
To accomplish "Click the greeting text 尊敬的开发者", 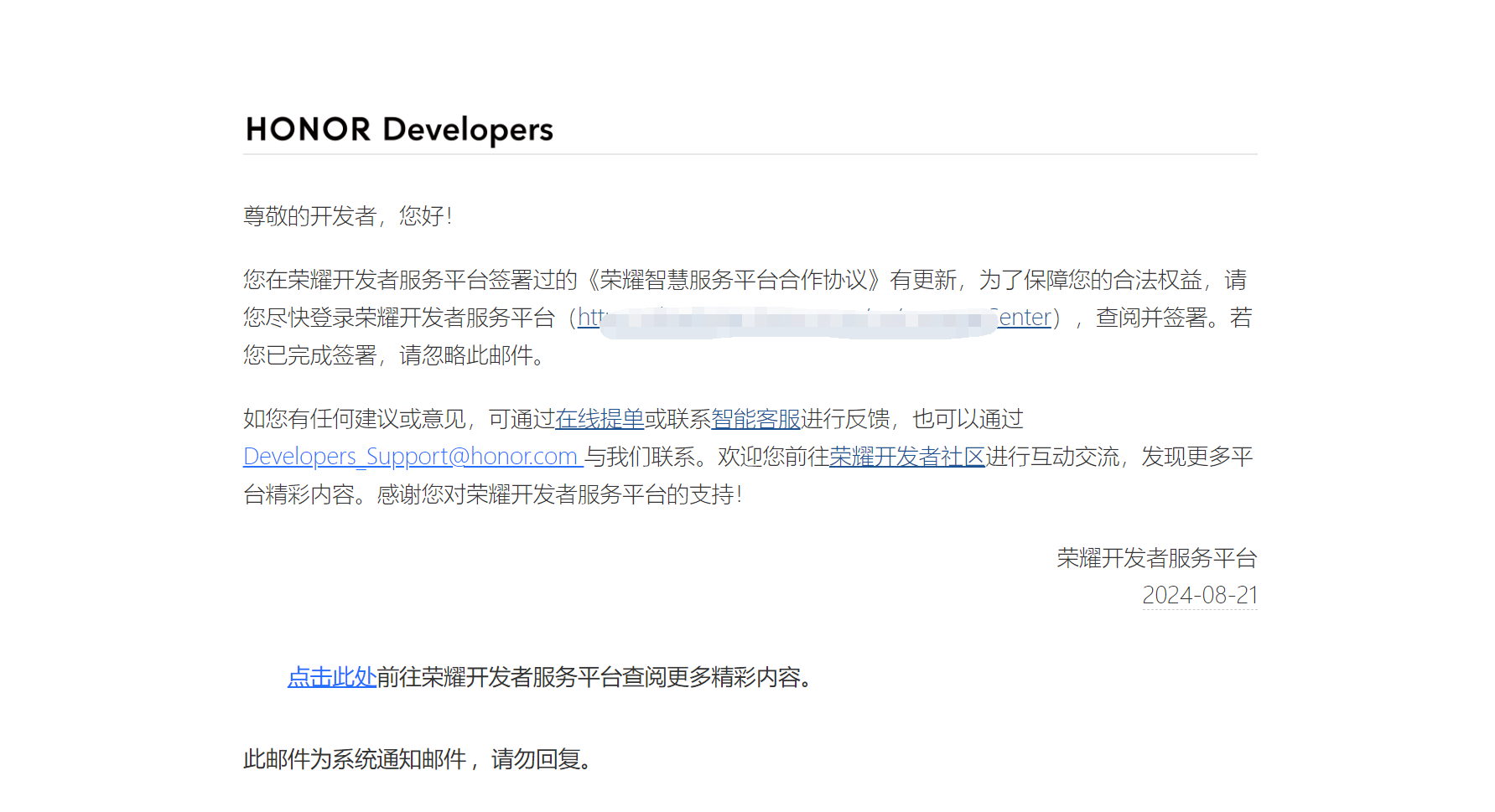I will tap(309, 216).
